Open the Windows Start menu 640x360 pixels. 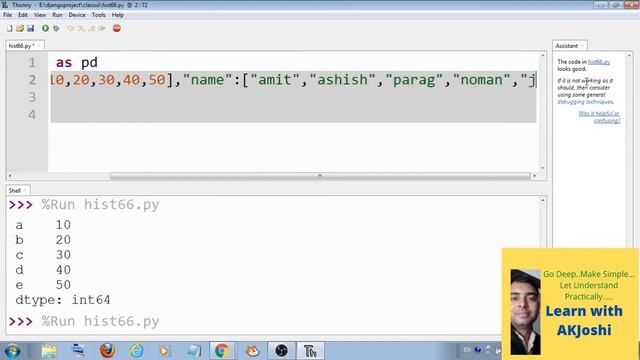tap(12, 351)
